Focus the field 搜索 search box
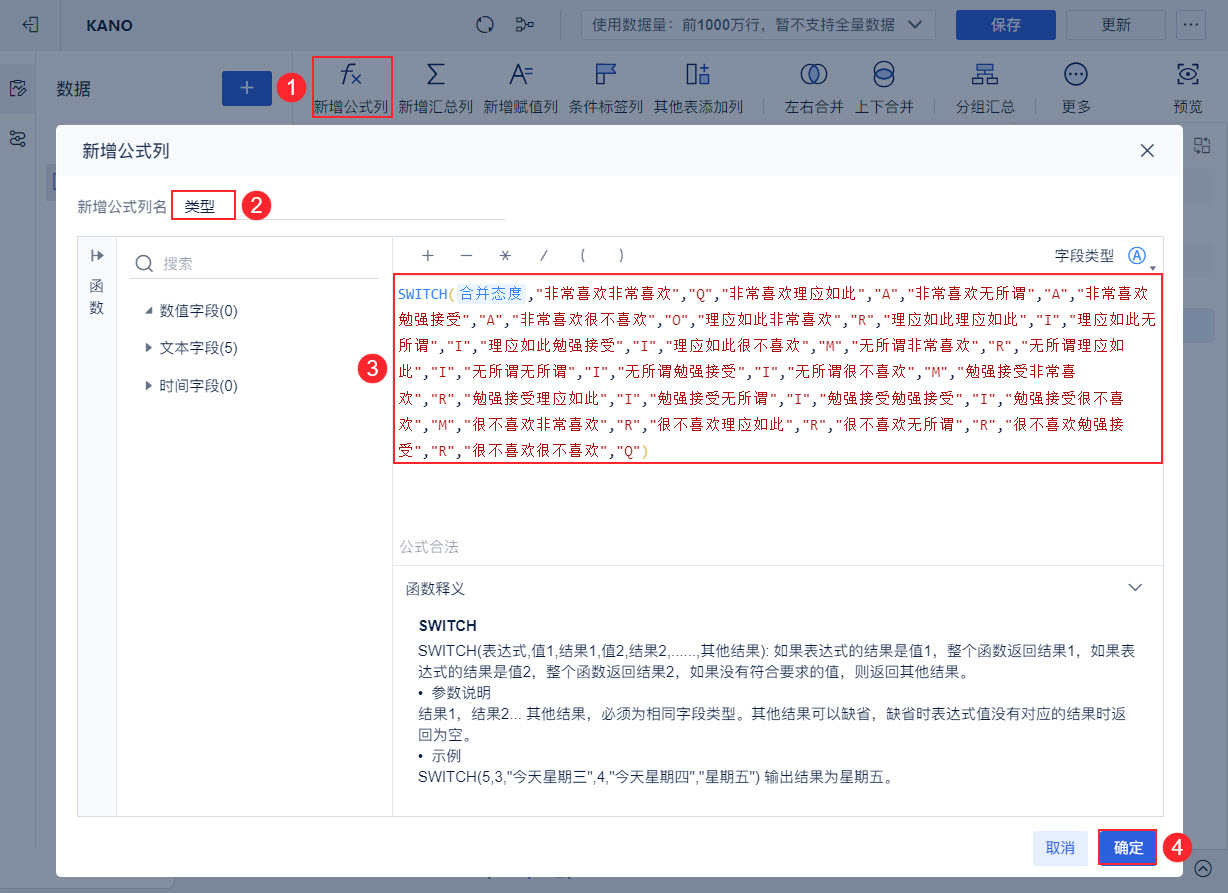The height and width of the screenshot is (893, 1228). [x=256, y=264]
